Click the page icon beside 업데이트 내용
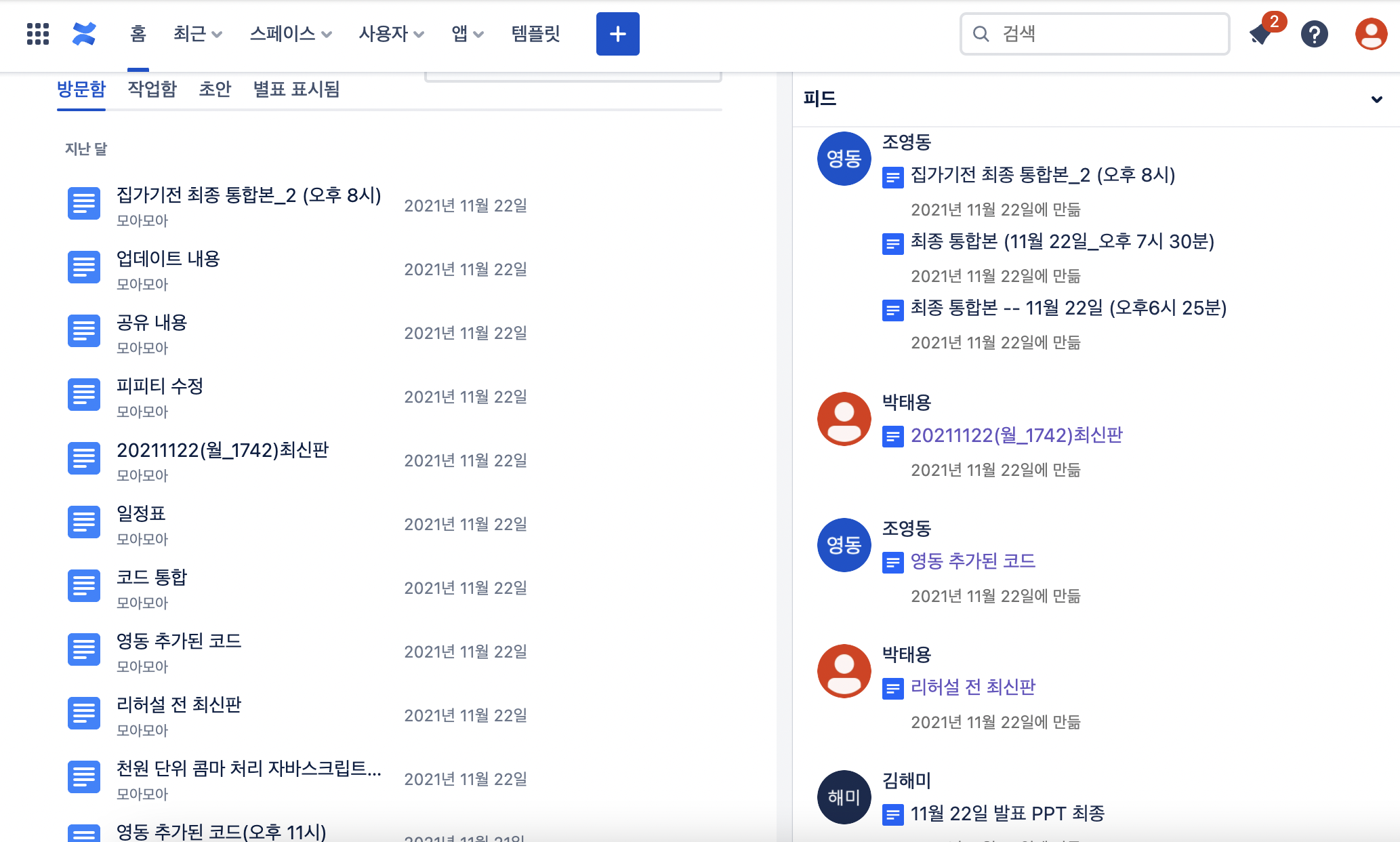Viewport: 1400px width, 842px height. pyautogui.click(x=84, y=267)
